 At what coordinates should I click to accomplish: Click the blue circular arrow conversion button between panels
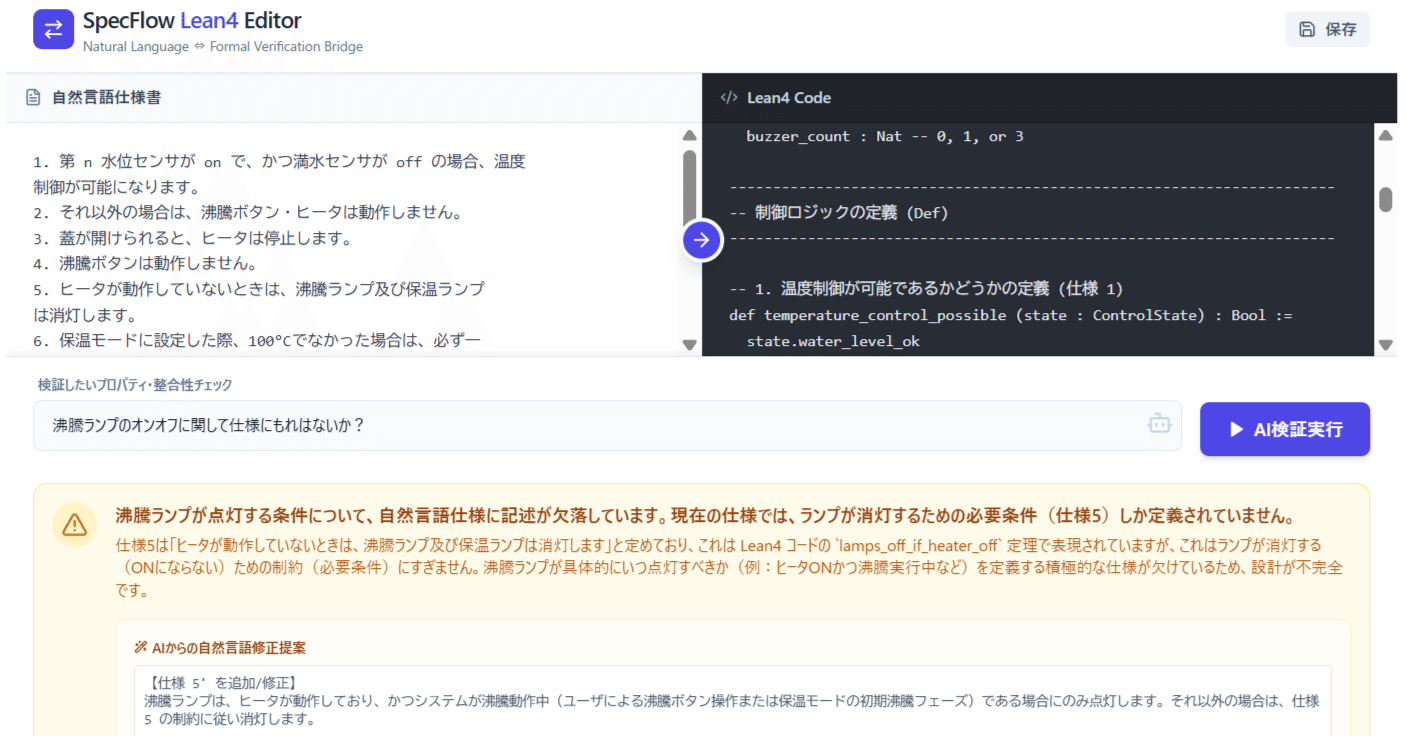(701, 240)
